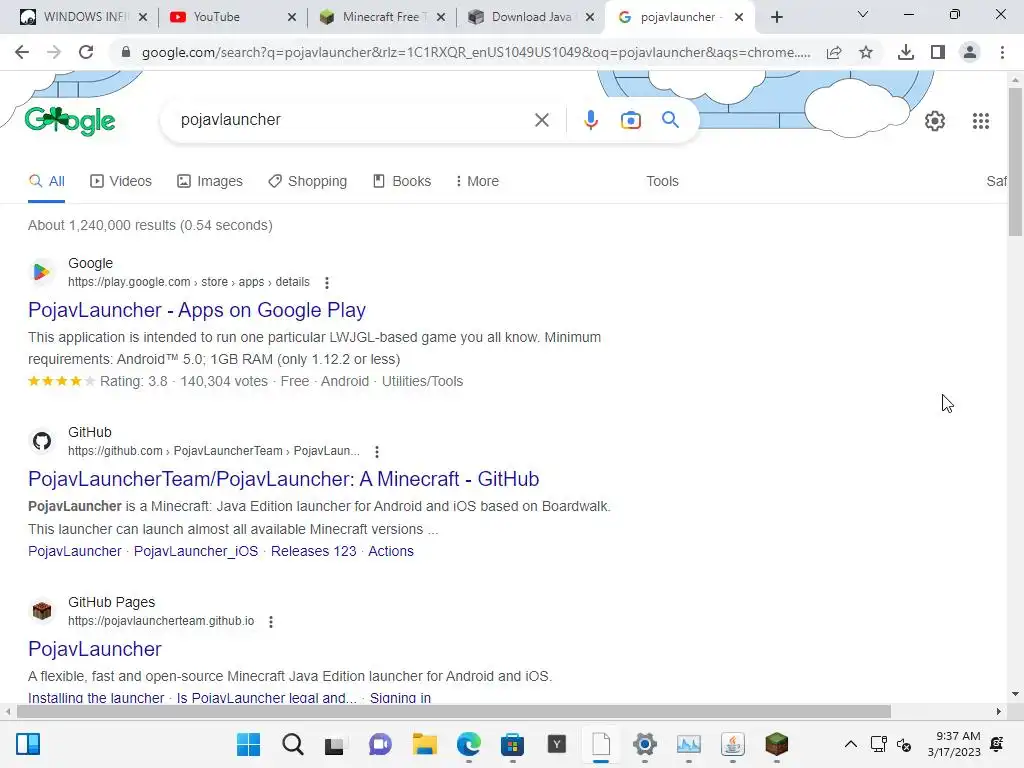Click the address bar URL

click(x=475, y=52)
